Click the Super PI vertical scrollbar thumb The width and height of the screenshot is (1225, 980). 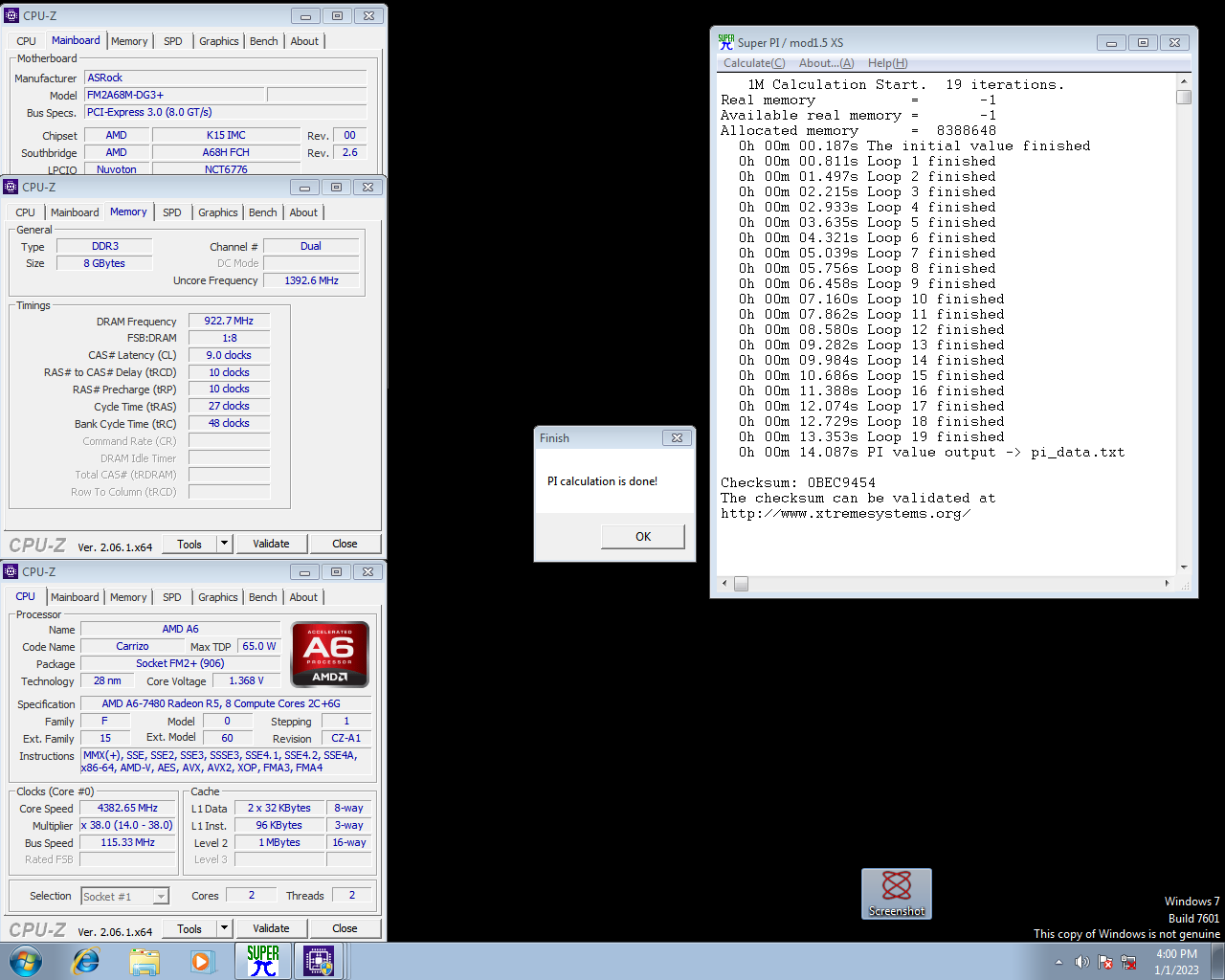click(1184, 98)
